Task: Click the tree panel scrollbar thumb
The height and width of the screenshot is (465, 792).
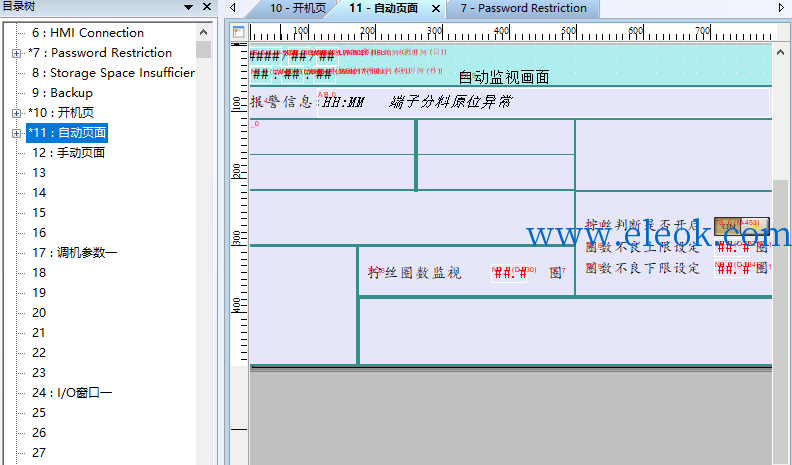Action: [x=204, y=49]
